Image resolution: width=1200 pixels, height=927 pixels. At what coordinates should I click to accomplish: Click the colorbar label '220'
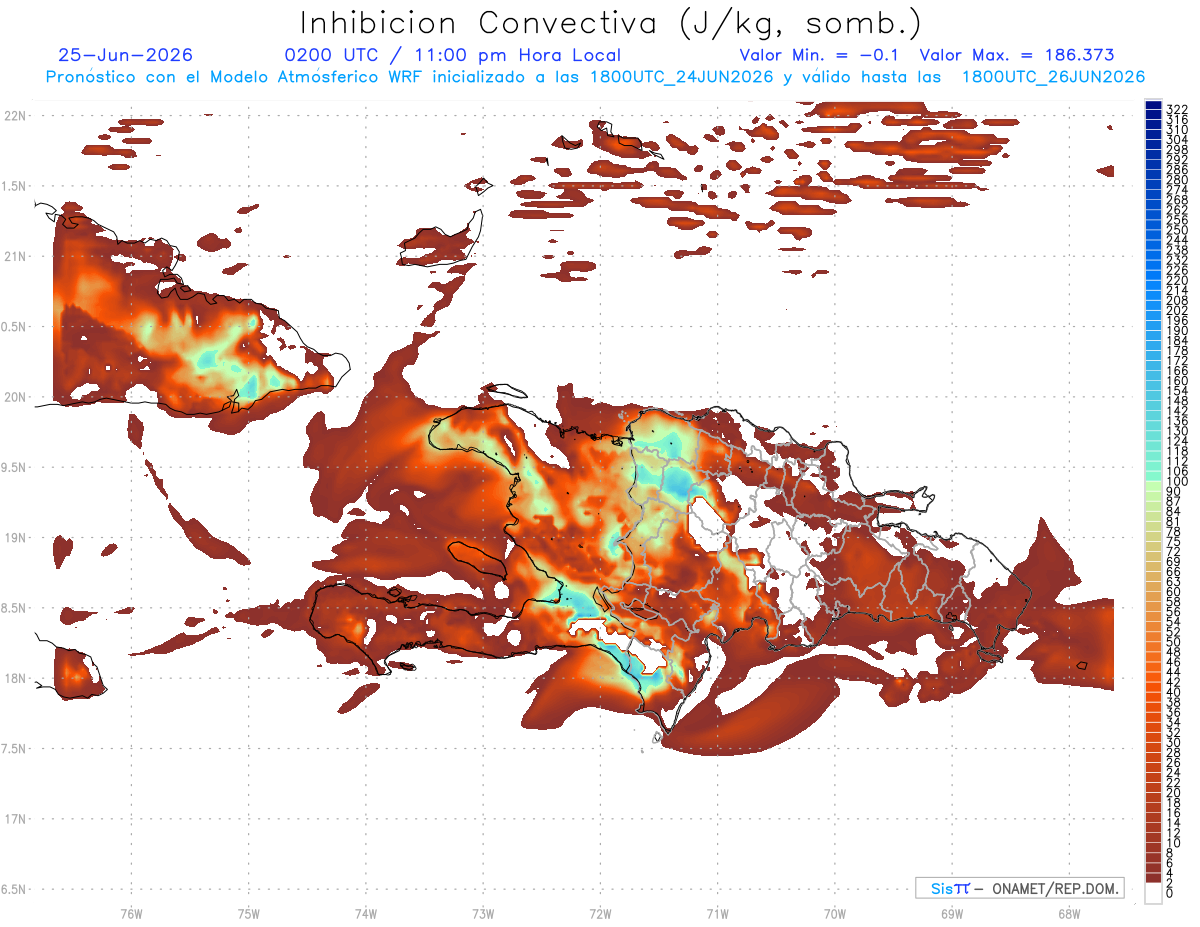[x=1176, y=280]
